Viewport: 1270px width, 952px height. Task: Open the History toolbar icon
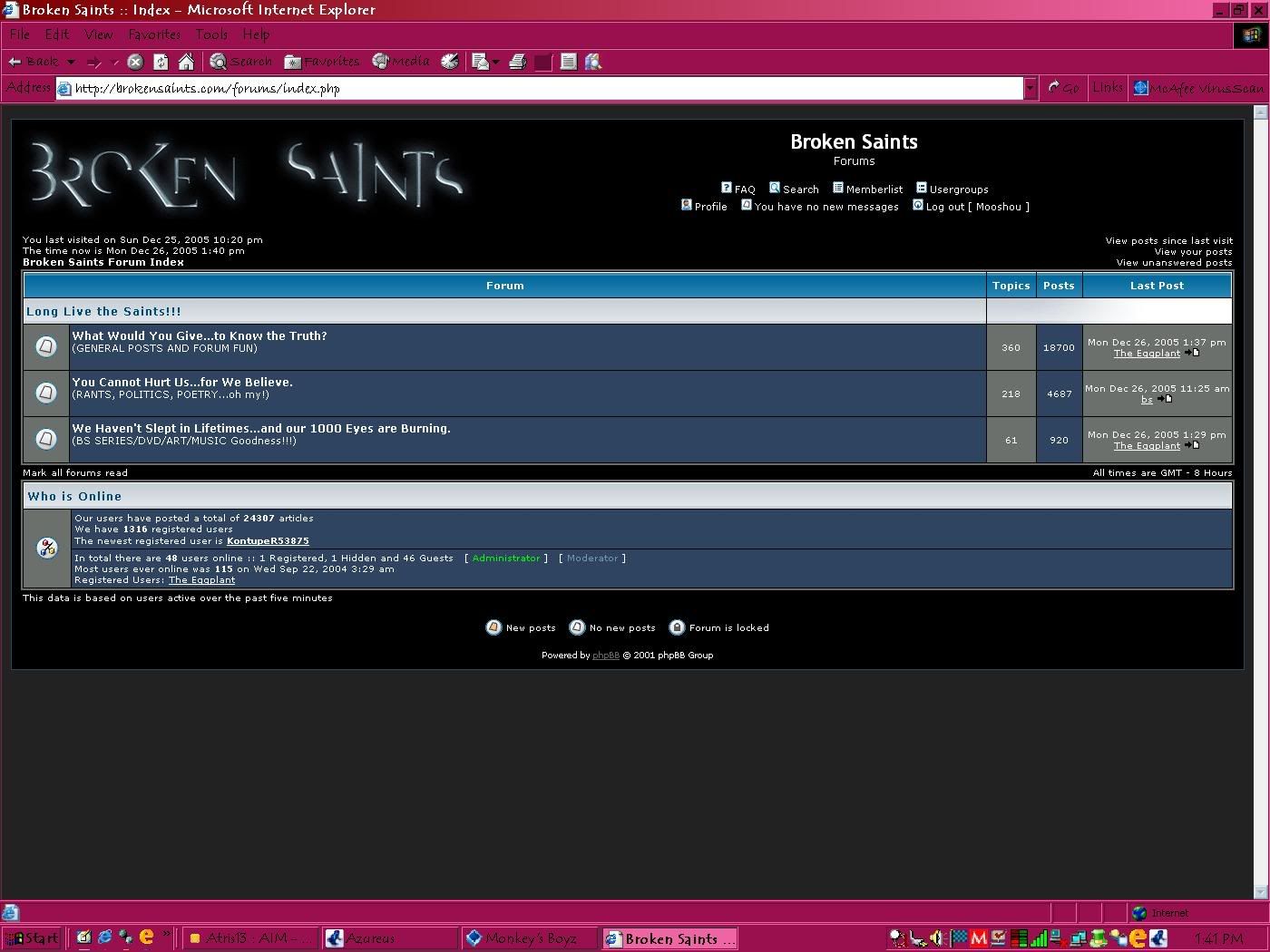tap(450, 62)
